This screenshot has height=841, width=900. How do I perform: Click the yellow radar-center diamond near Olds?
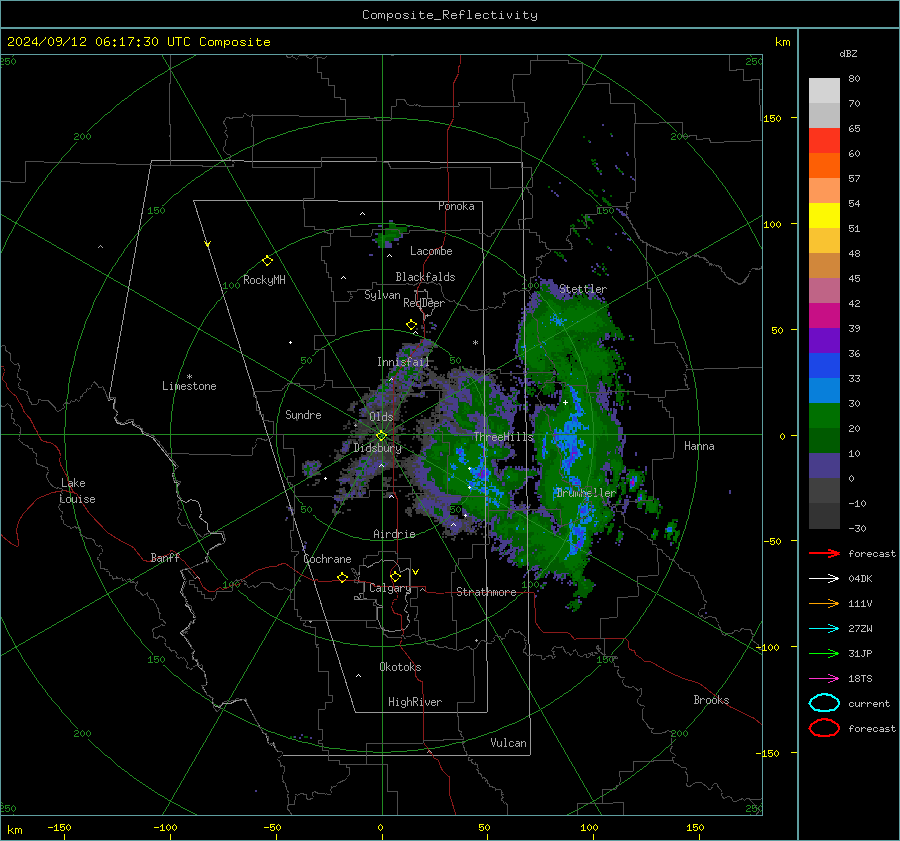click(x=381, y=436)
